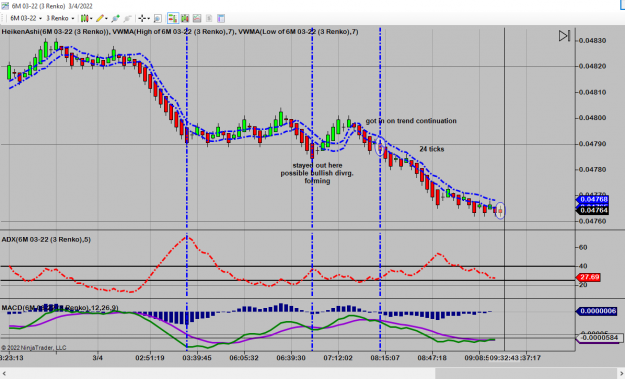Click the toolbar drag grip handle

[3, 18]
